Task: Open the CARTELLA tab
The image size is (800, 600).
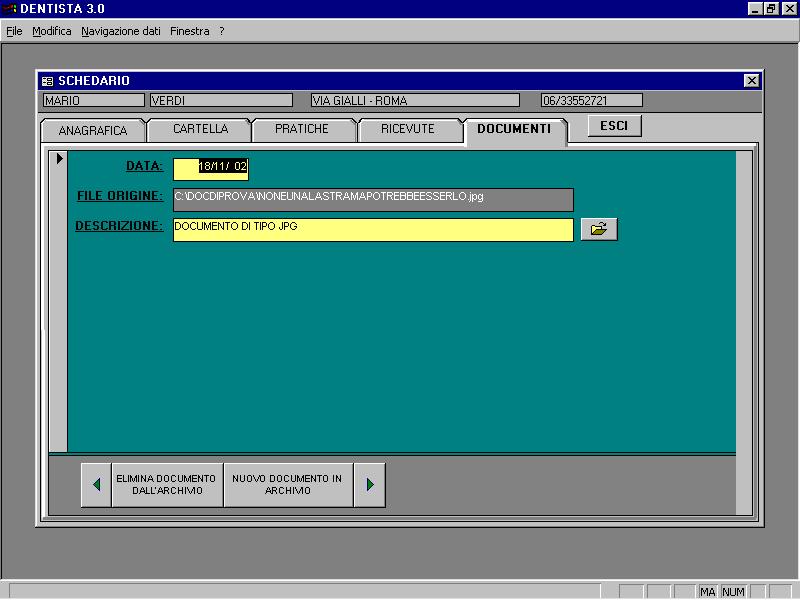Action: pyautogui.click(x=201, y=129)
